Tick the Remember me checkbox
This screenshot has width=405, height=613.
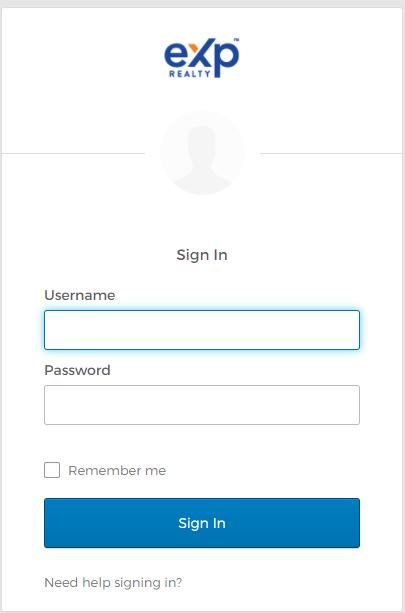(x=52, y=470)
